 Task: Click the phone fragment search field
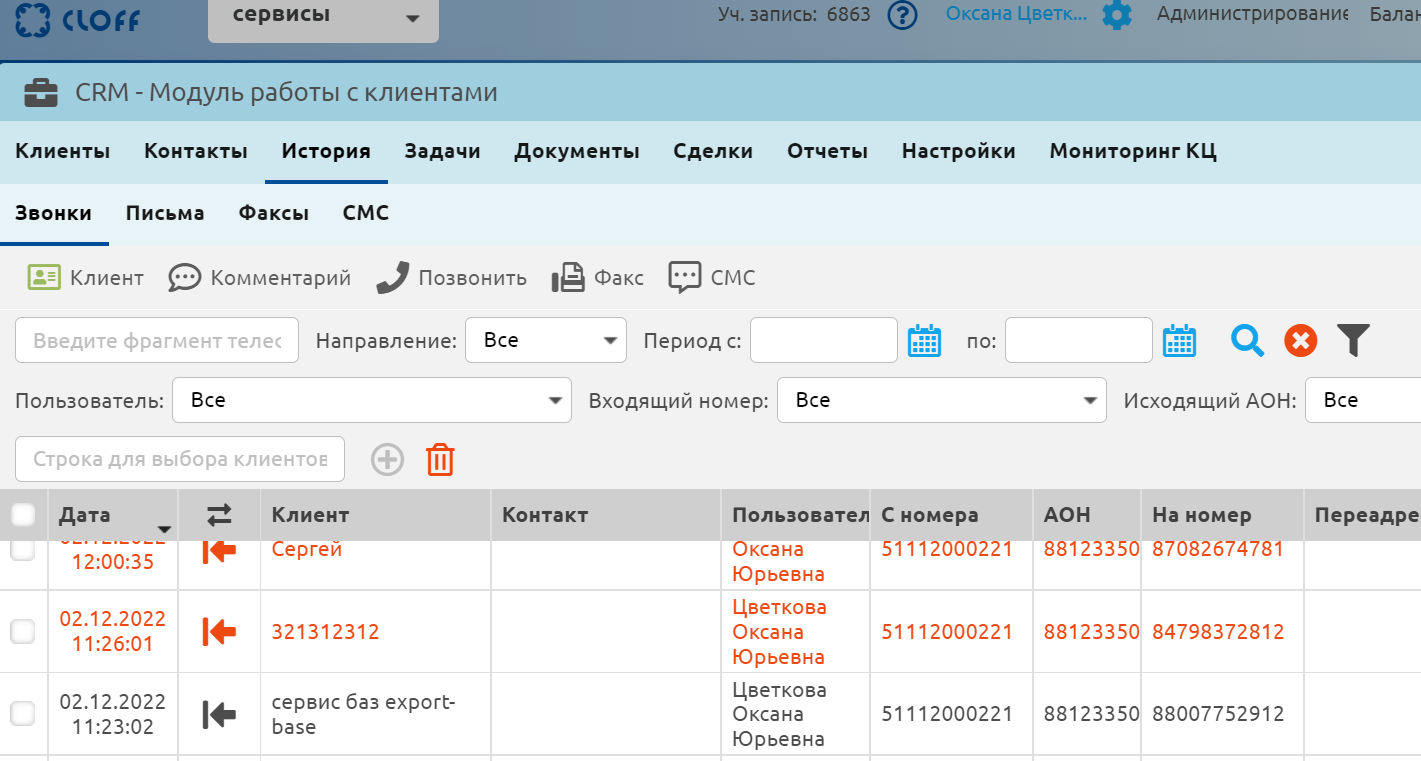[x=156, y=340]
